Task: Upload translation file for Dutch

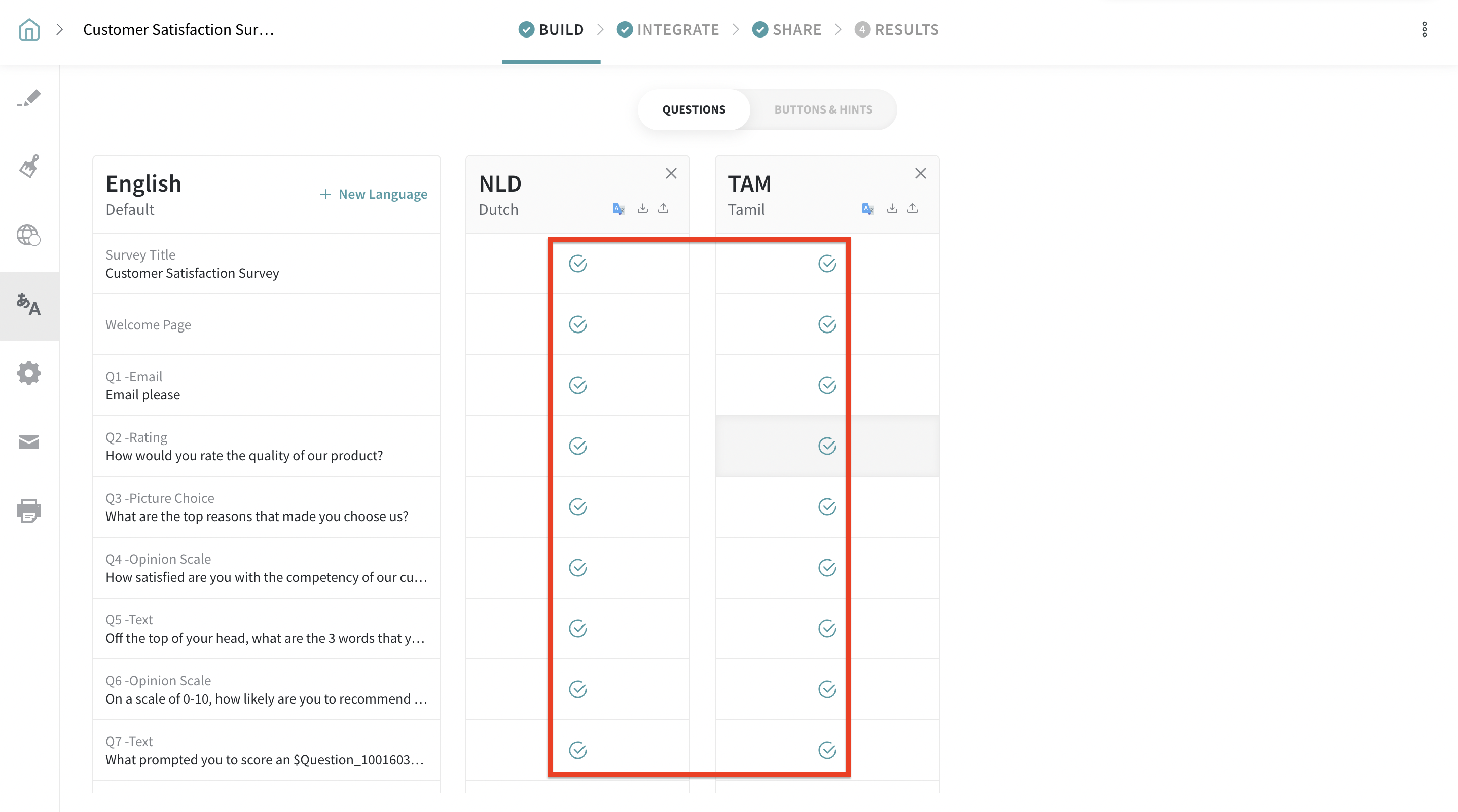Action: 663,209
